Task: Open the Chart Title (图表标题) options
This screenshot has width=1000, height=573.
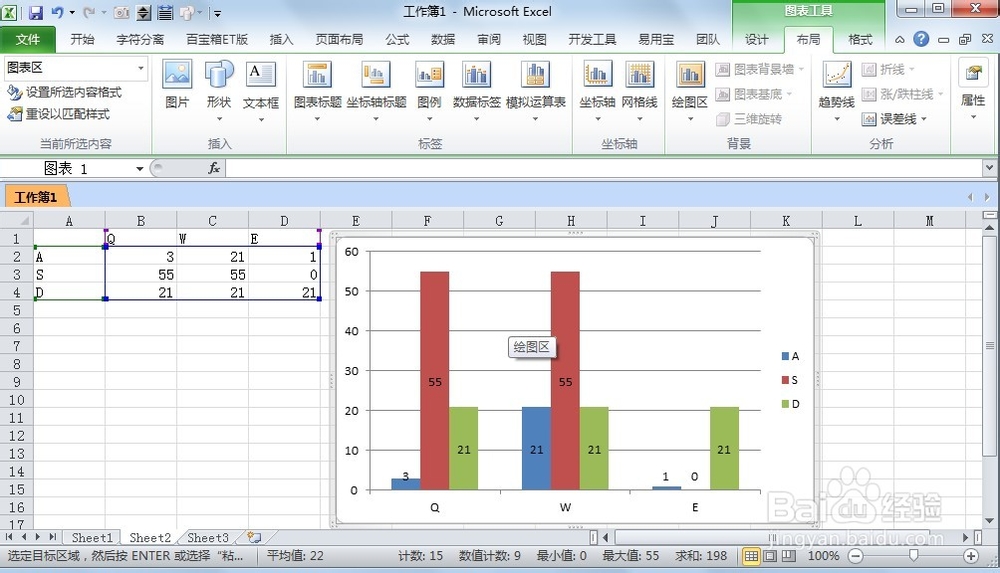Action: 318,89
